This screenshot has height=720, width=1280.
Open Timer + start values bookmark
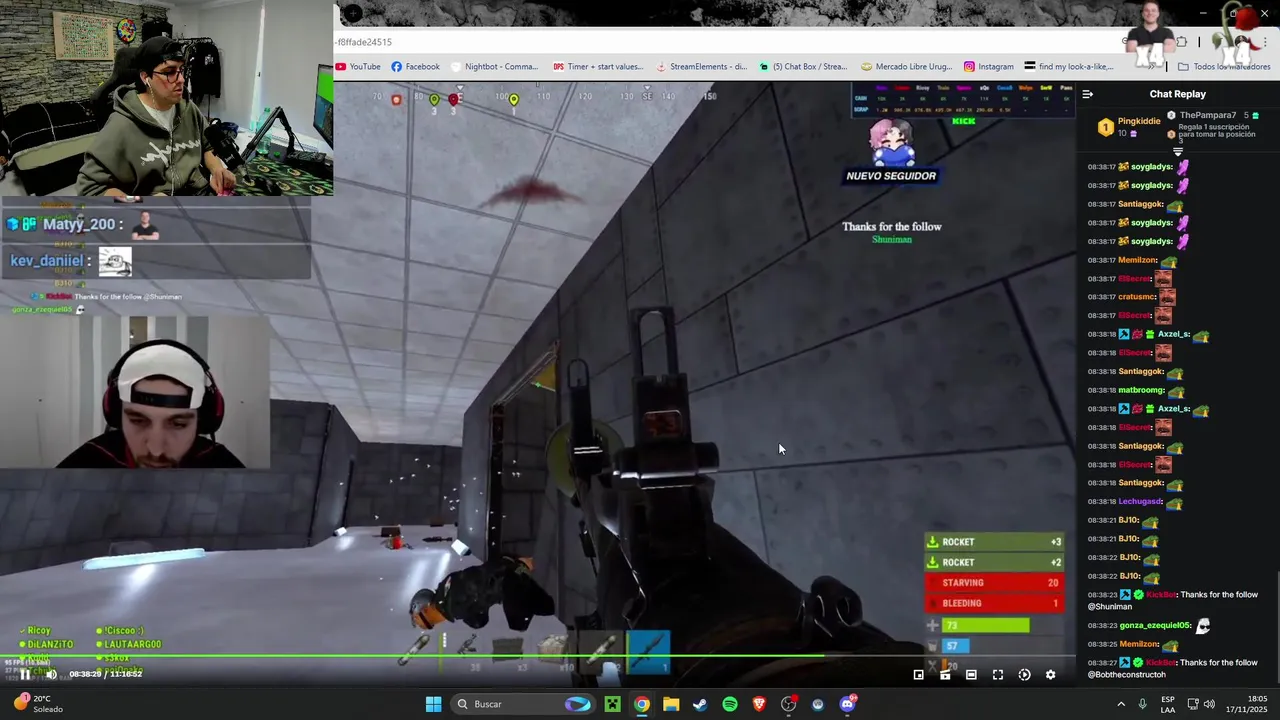(x=598, y=67)
